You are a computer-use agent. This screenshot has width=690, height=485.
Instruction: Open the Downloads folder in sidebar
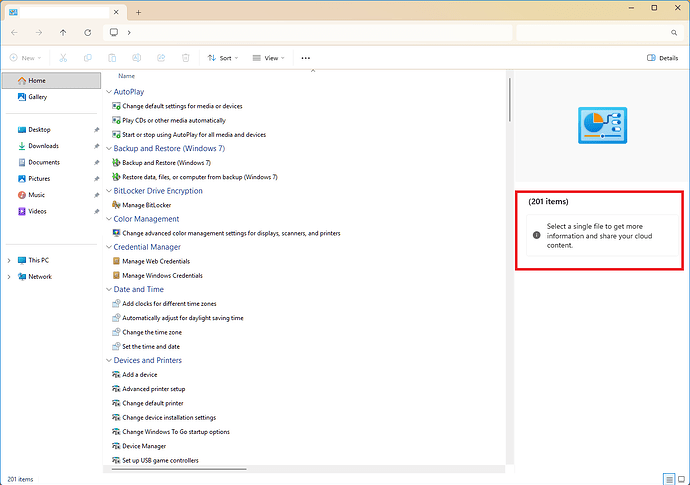[43, 146]
